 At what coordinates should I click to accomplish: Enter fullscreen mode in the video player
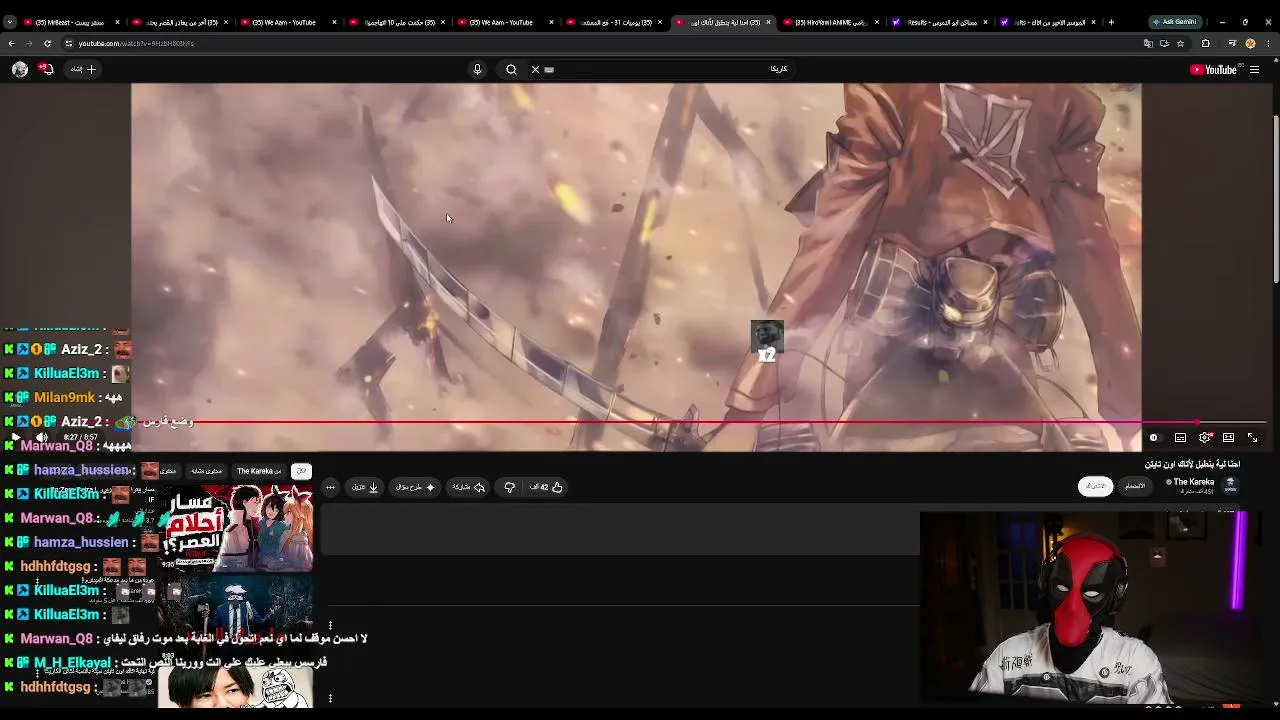tap(1252, 437)
